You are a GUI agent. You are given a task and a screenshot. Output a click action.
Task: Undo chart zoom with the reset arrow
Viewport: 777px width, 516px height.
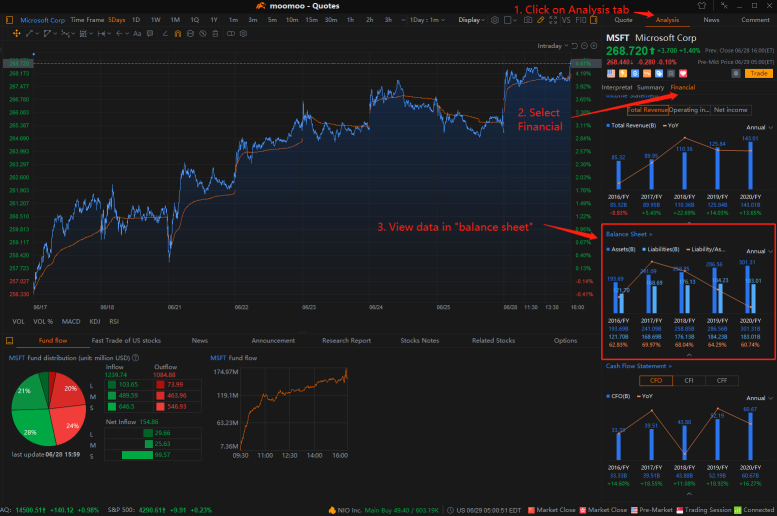coord(575,46)
